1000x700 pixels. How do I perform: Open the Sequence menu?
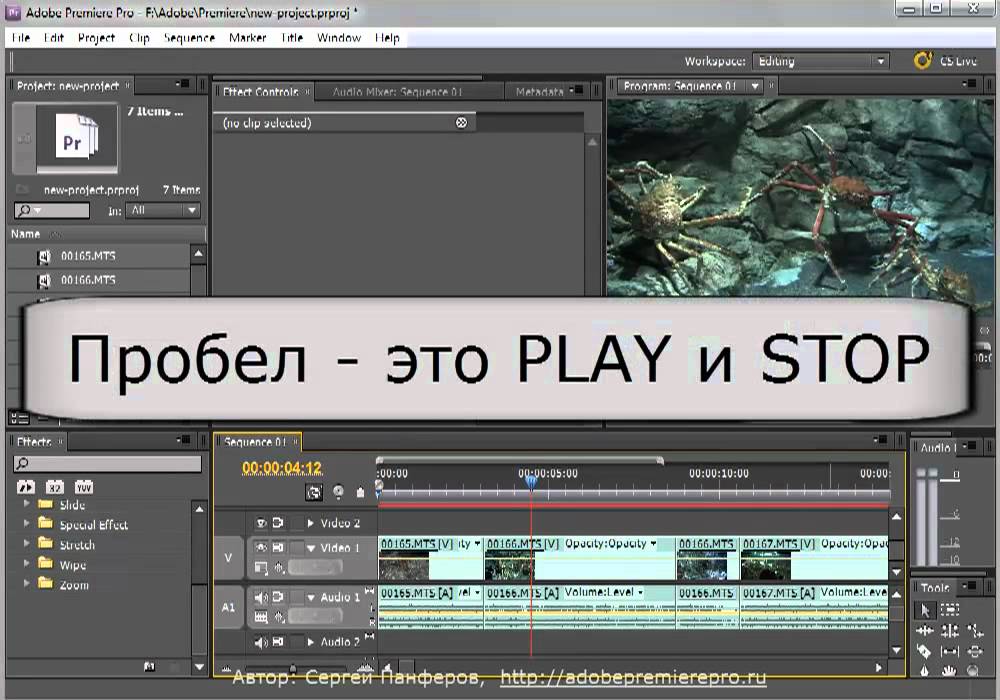pyautogui.click(x=189, y=38)
